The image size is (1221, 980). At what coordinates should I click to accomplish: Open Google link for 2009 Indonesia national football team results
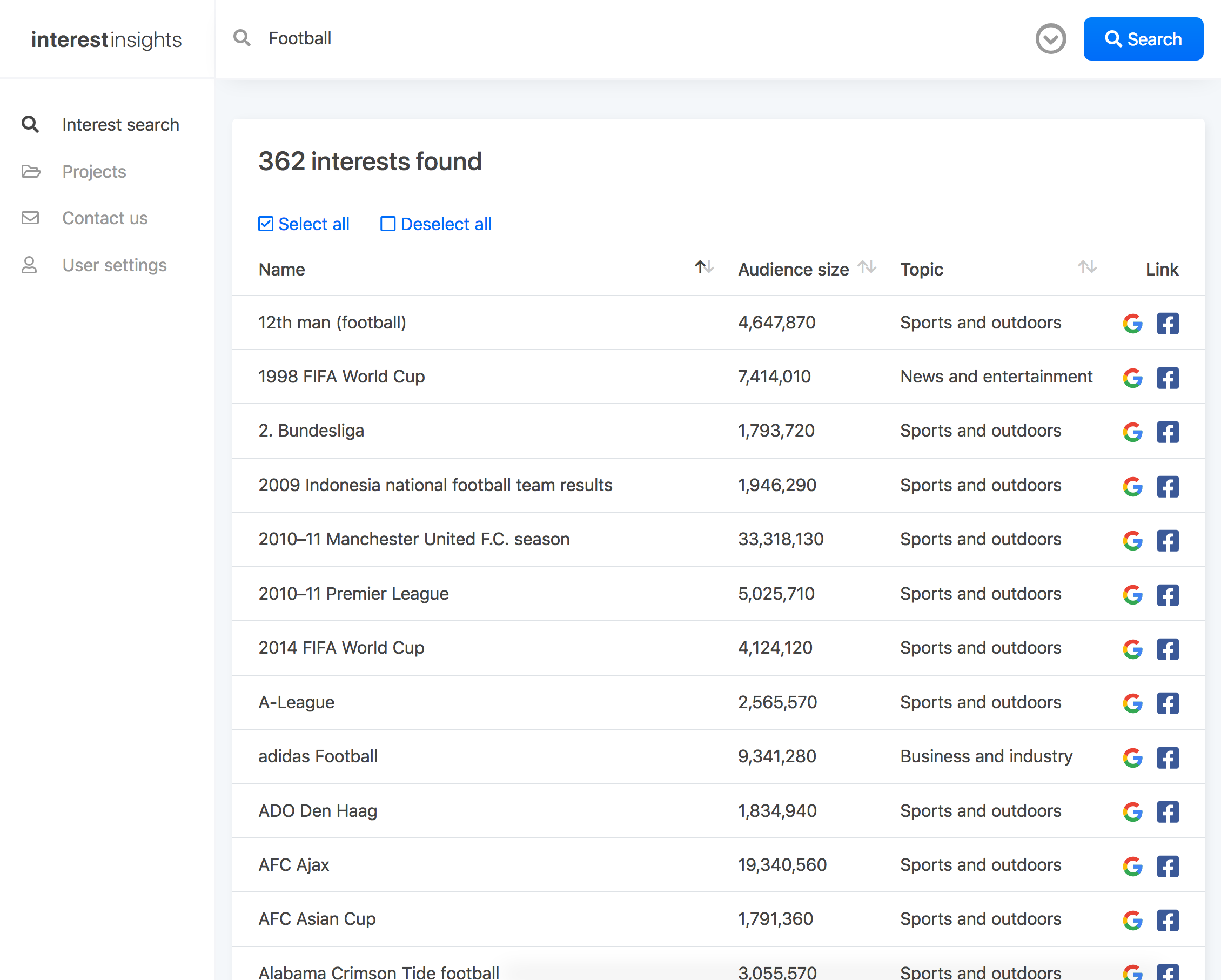1132,486
